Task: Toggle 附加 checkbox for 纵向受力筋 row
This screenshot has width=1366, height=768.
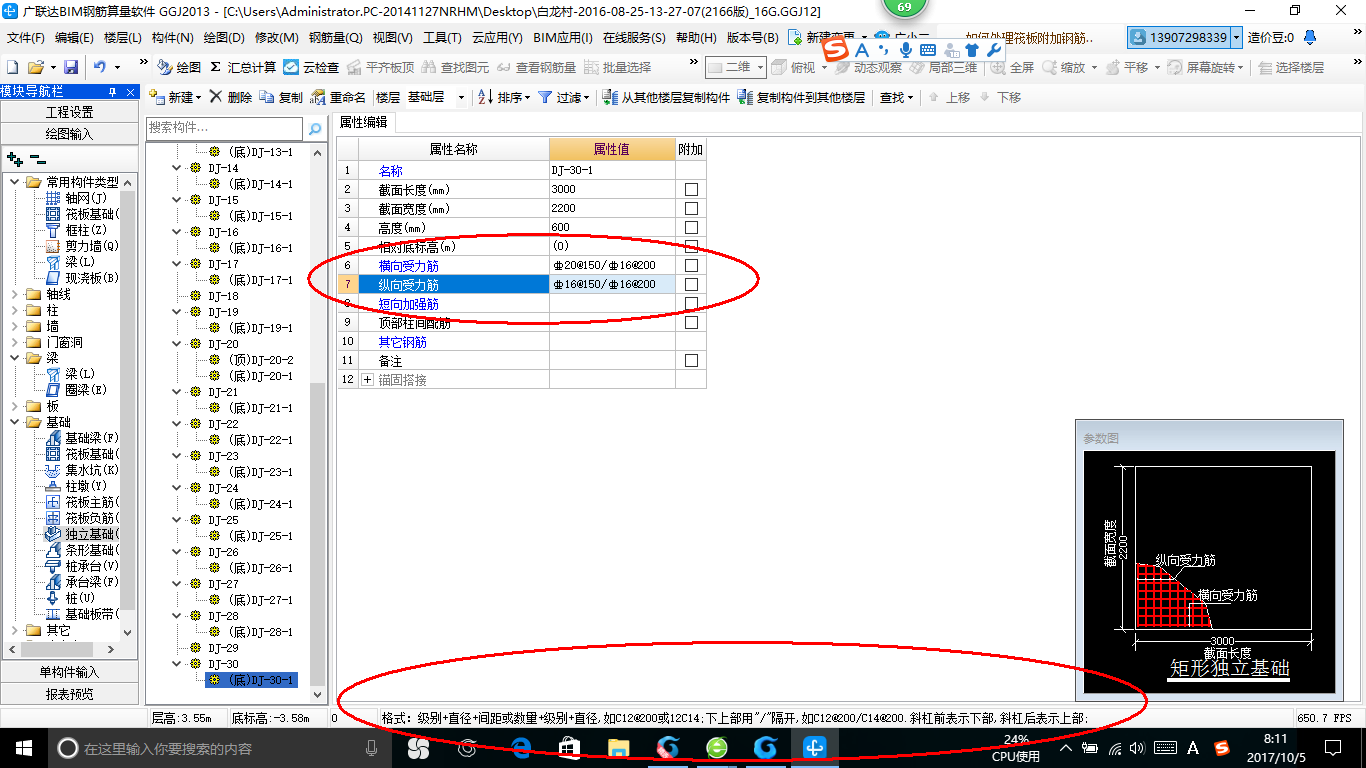Action: 691,285
